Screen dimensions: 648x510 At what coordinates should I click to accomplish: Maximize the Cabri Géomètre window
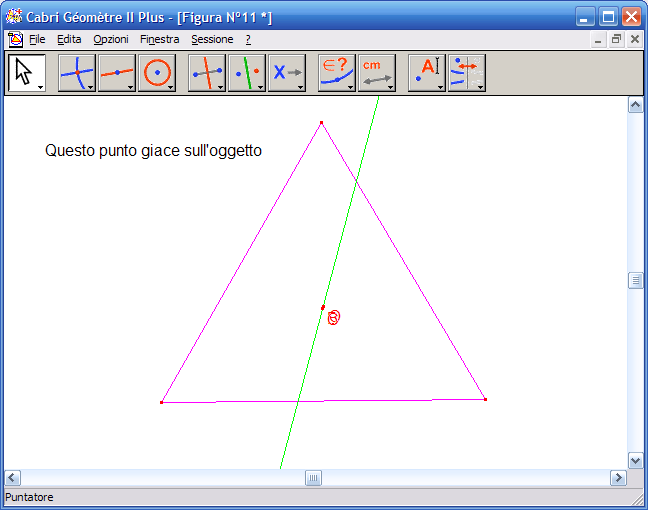(x=608, y=17)
